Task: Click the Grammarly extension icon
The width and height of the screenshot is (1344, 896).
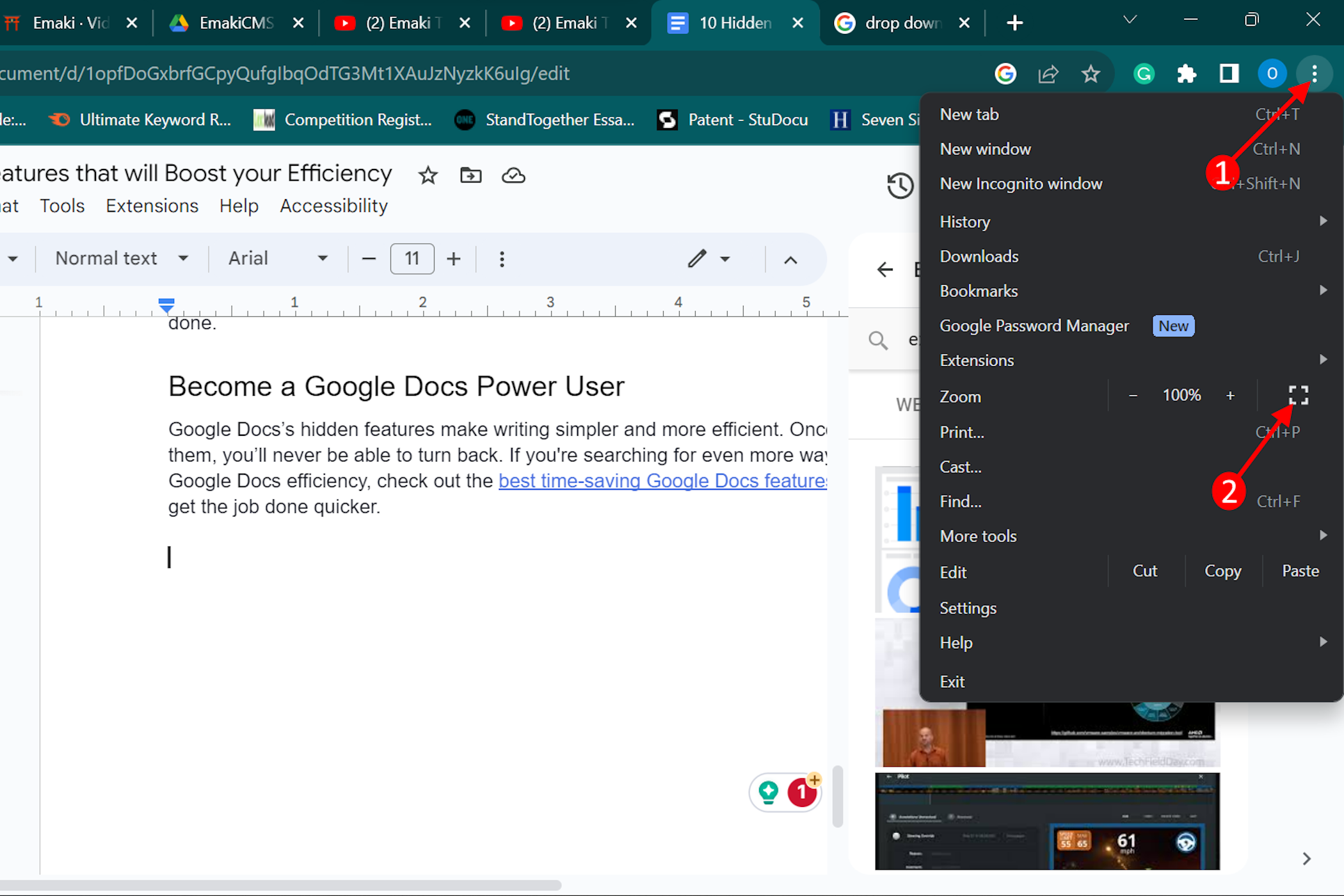Action: coord(1145,72)
